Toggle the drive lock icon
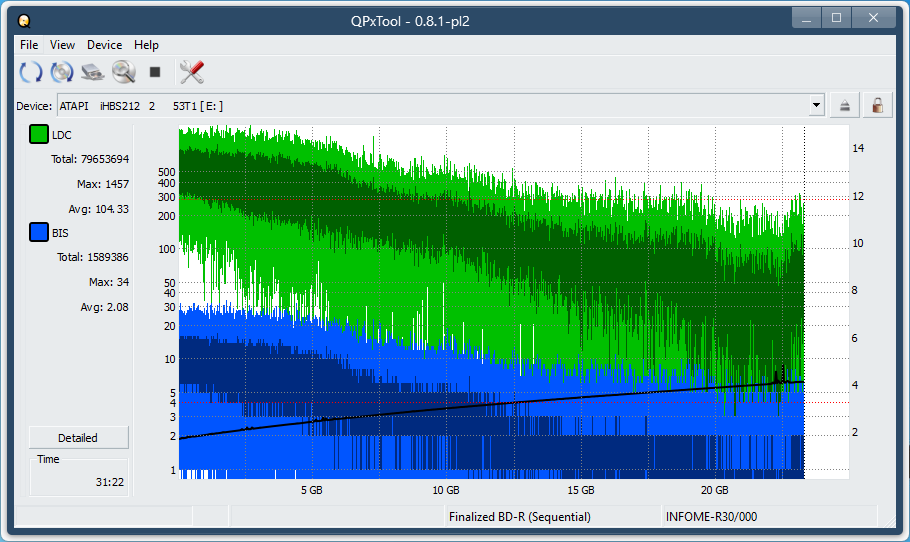 pyautogui.click(x=878, y=106)
